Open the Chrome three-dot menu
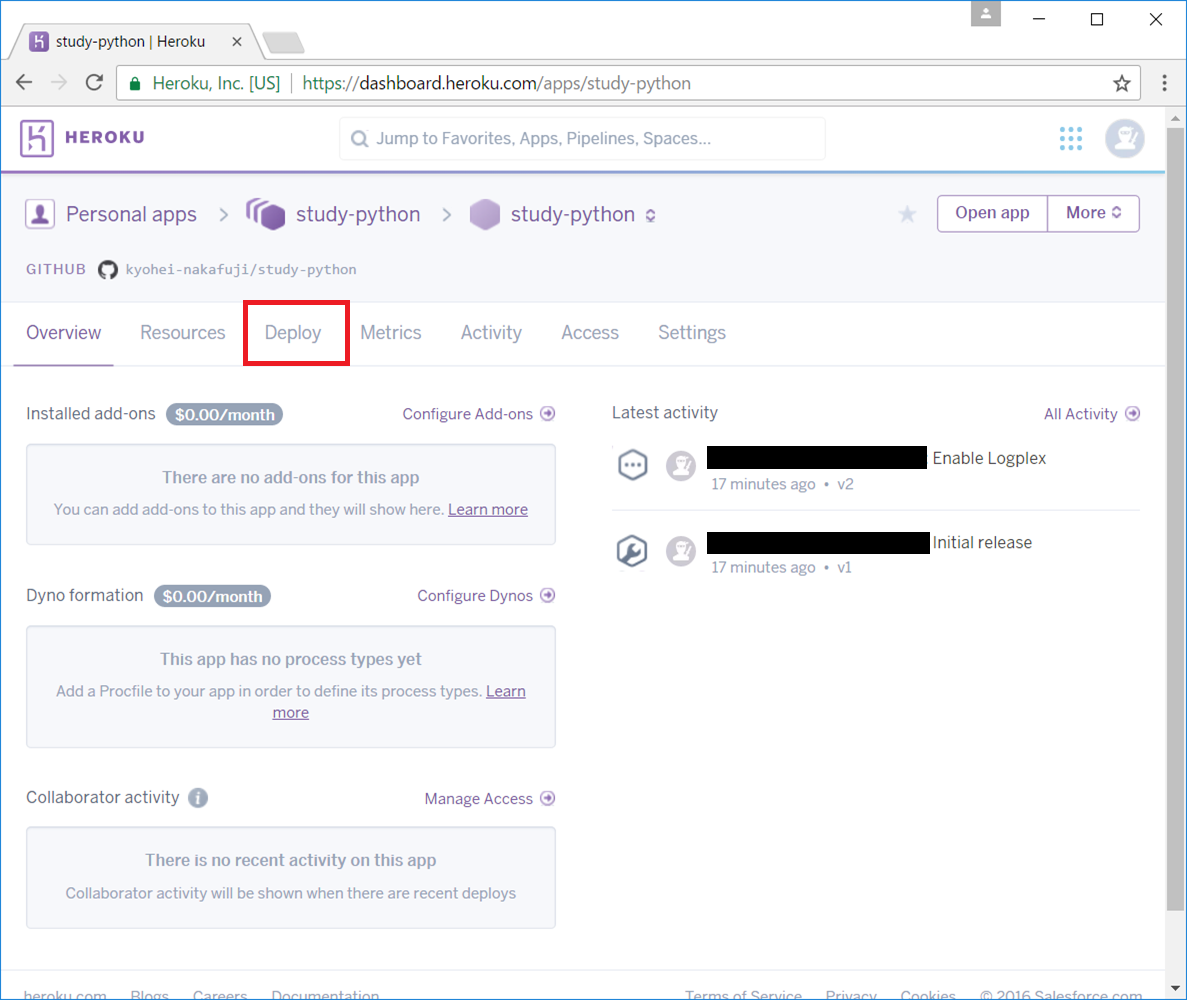 click(x=1164, y=83)
